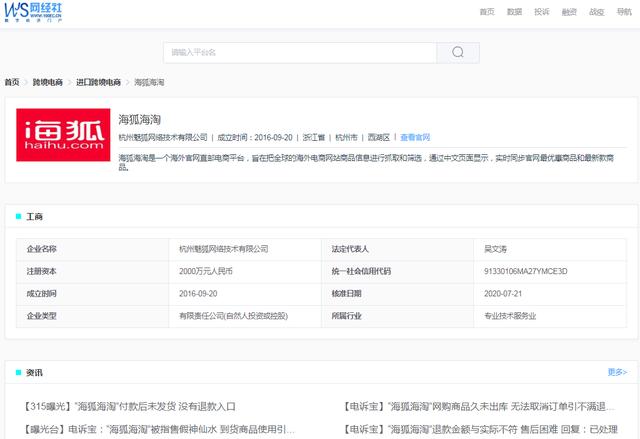Open 战投 in the top navigation
The height and width of the screenshot is (439, 640).
click(596, 12)
